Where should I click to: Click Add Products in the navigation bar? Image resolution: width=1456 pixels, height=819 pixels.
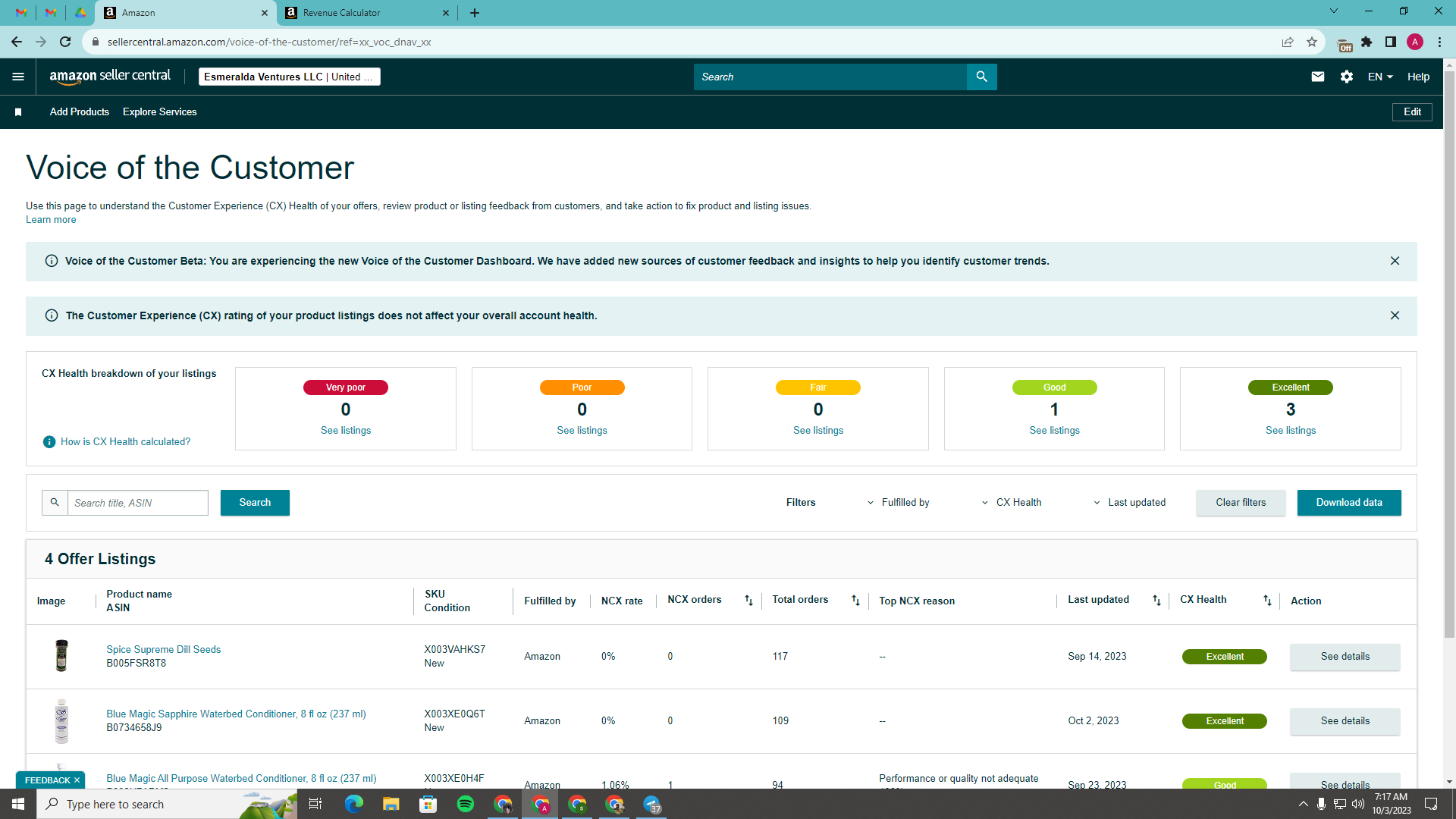pyautogui.click(x=80, y=112)
